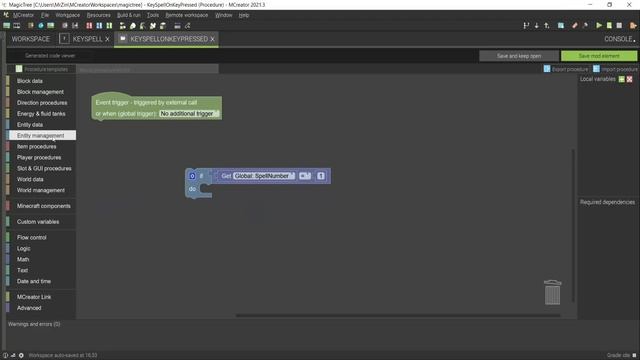Viewport: 640px width, 360px height.
Task: Close the KEYSPELL tab
Action: click(x=107, y=39)
